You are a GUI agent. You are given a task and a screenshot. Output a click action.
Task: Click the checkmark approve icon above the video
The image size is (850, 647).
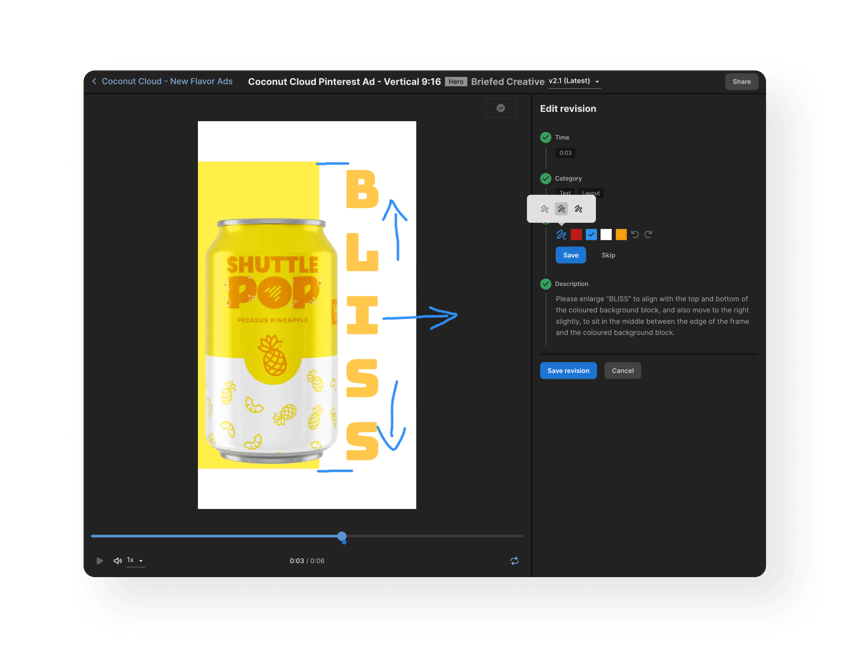[x=500, y=108]
